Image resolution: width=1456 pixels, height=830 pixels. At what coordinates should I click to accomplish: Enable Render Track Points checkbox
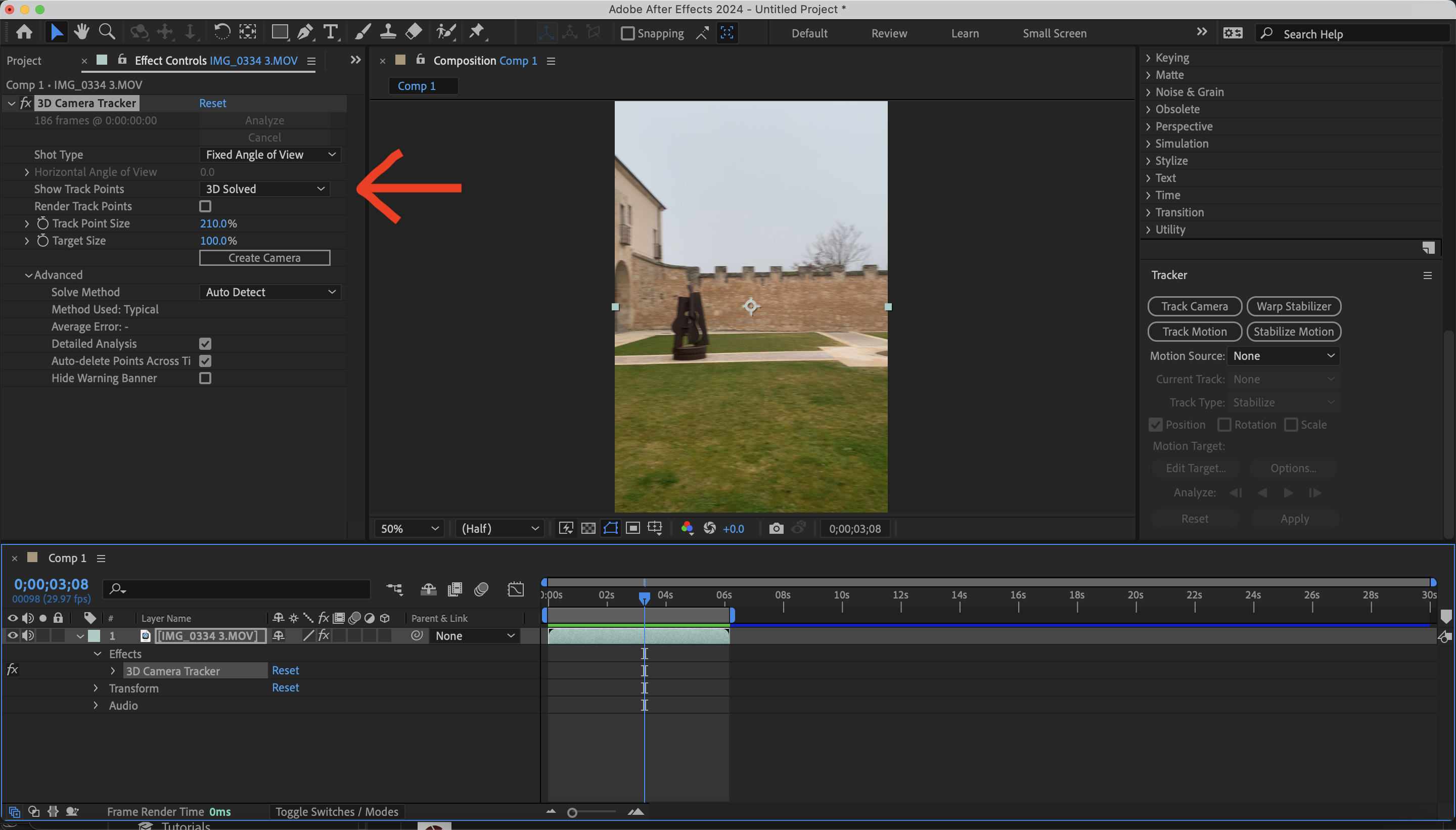pos(205,206)
